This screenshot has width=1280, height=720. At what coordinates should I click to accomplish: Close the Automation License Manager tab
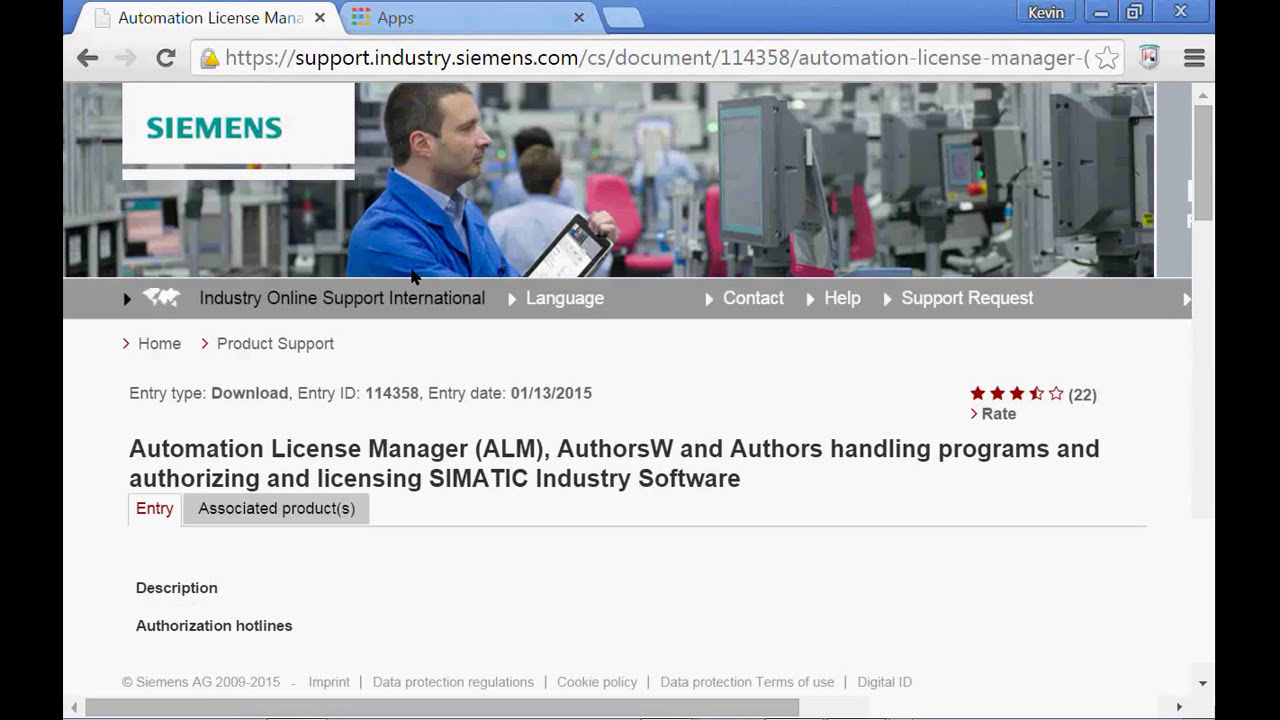tap(320, 17)
